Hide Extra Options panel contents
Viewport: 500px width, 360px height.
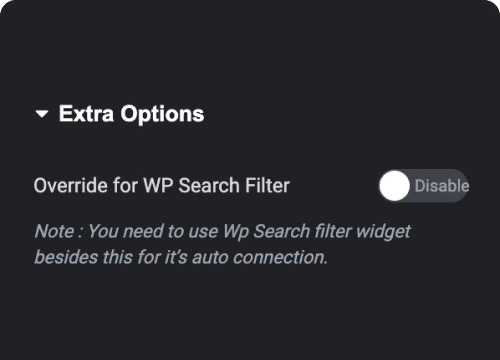42,114
